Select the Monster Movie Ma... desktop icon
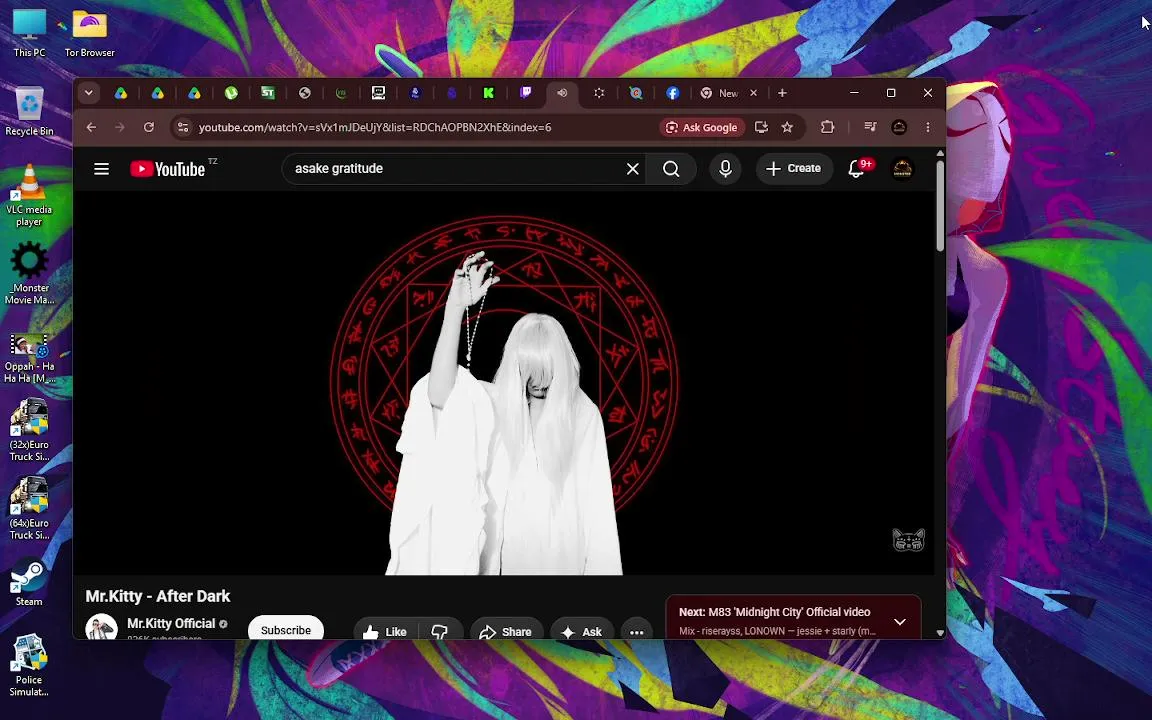The image size is (1152, 720). [x=29, y=273]
